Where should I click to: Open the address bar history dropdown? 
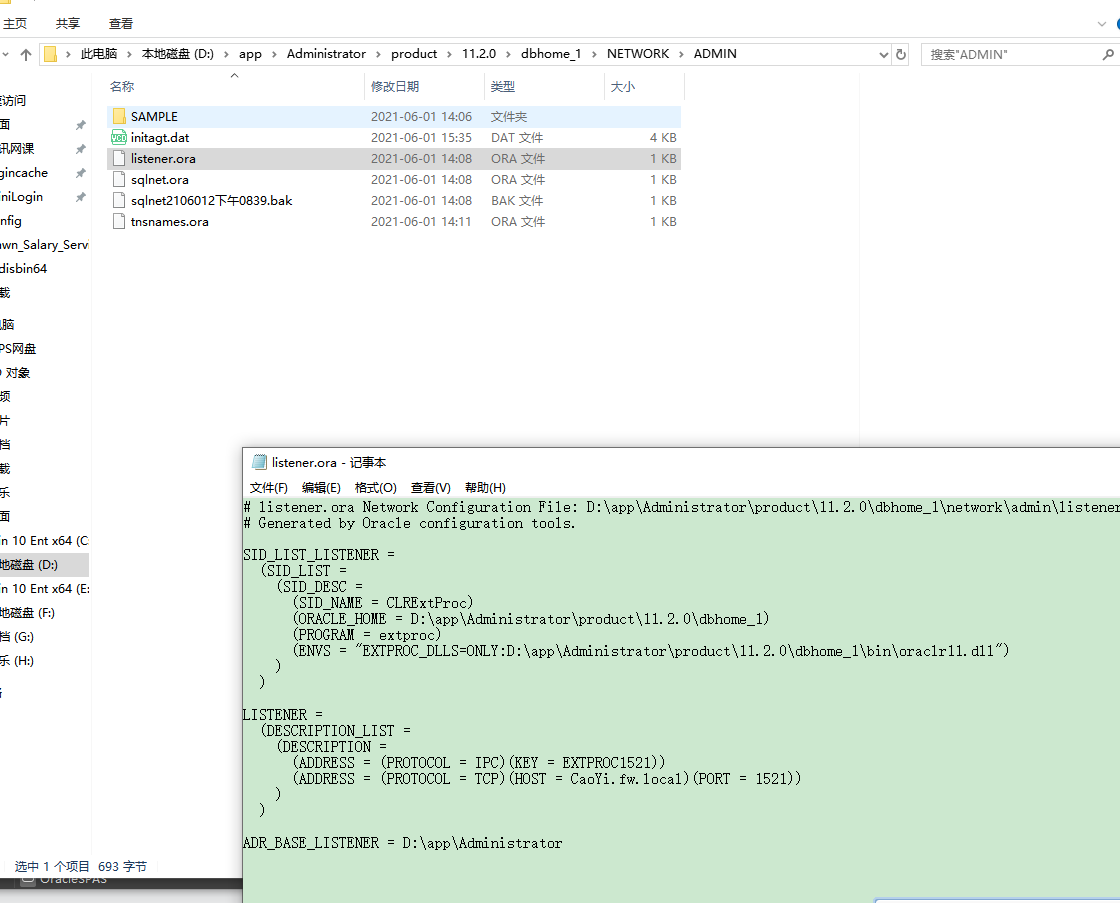pos(884,54)
